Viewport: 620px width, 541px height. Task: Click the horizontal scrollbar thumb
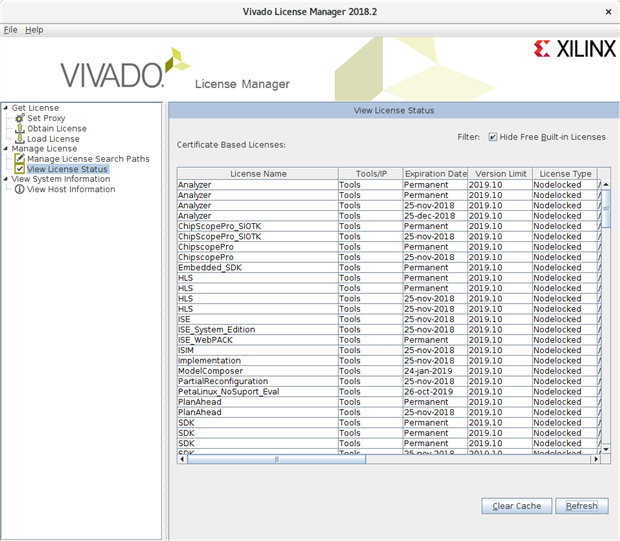tap(276, 459)
